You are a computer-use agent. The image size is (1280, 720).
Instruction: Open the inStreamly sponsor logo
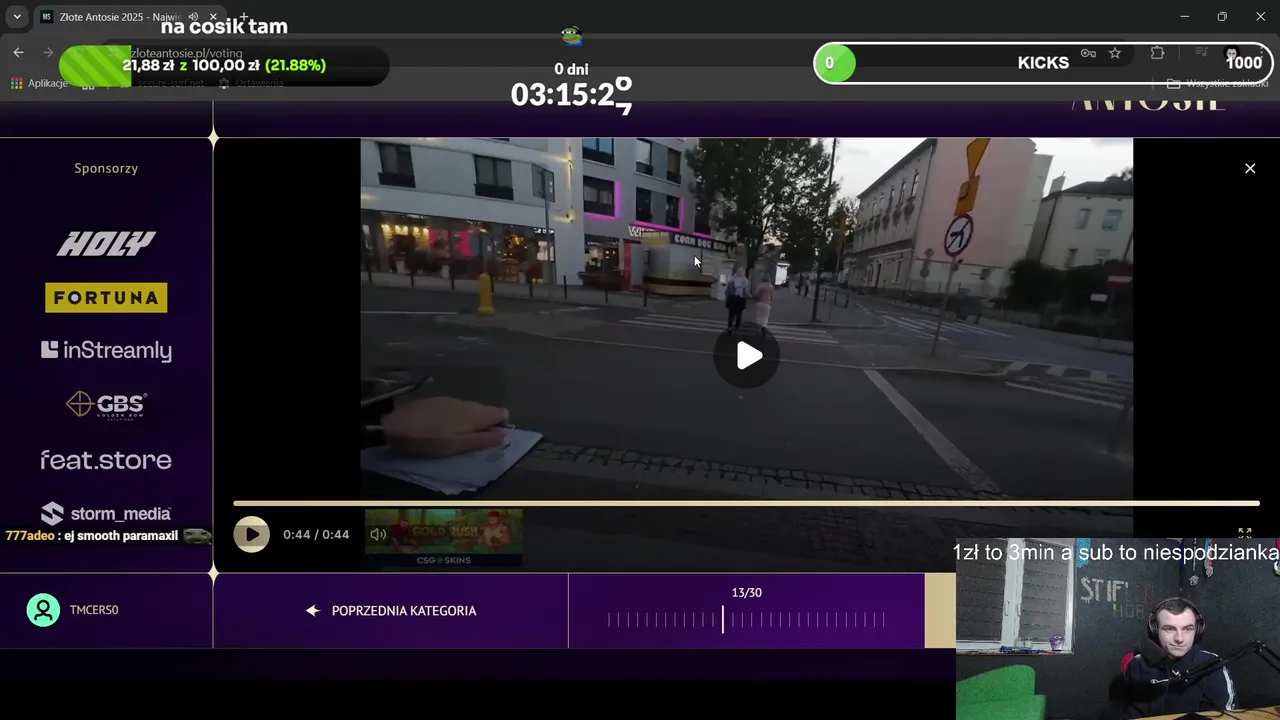106,350
